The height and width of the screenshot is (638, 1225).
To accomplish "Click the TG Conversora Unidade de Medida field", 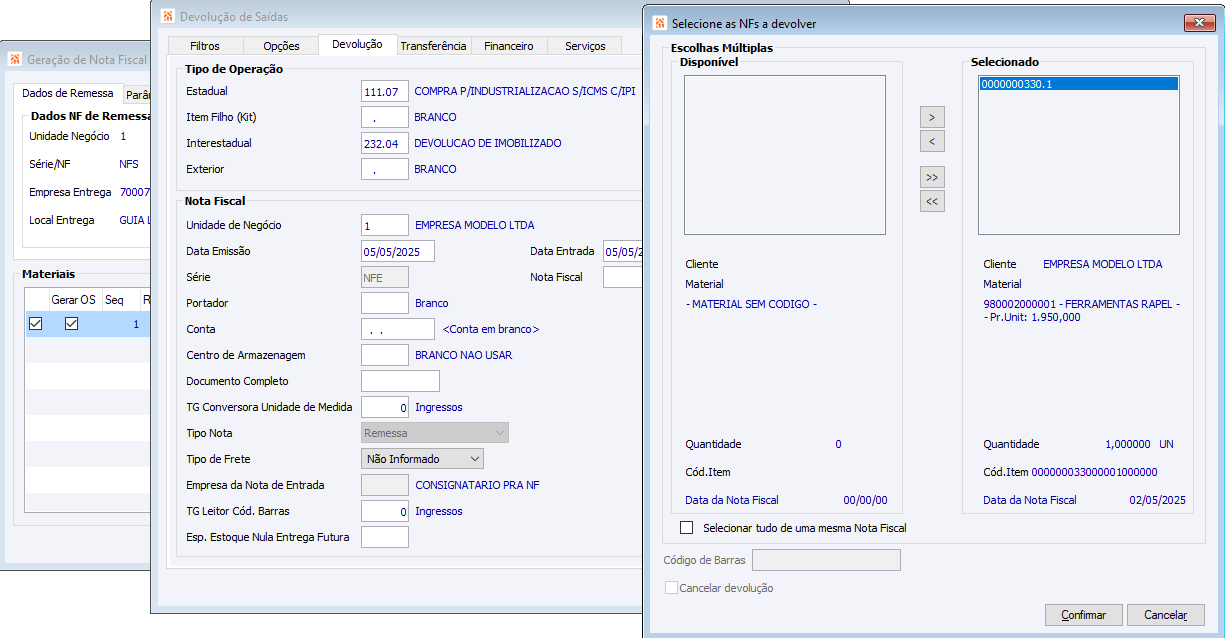I will tap(384, 407).
